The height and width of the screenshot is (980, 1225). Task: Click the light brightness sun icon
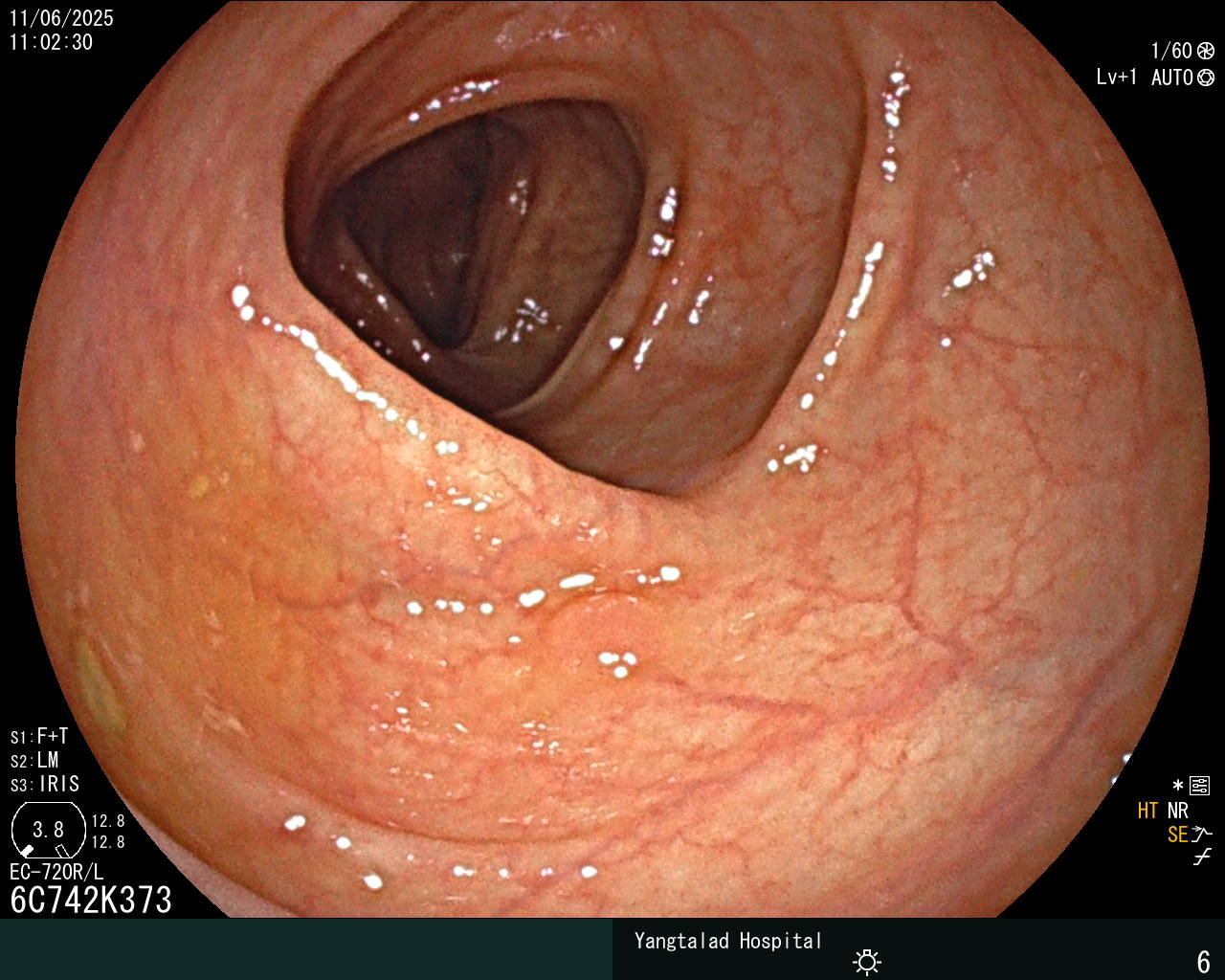coord(867,961)
